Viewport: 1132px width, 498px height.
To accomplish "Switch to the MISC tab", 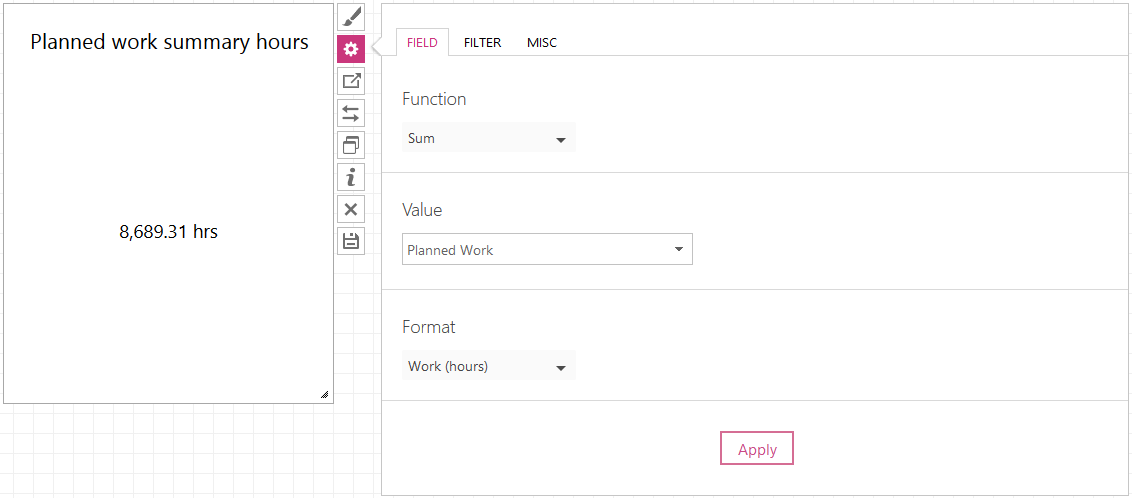I will pyautogui.click(x=541, y=43).
